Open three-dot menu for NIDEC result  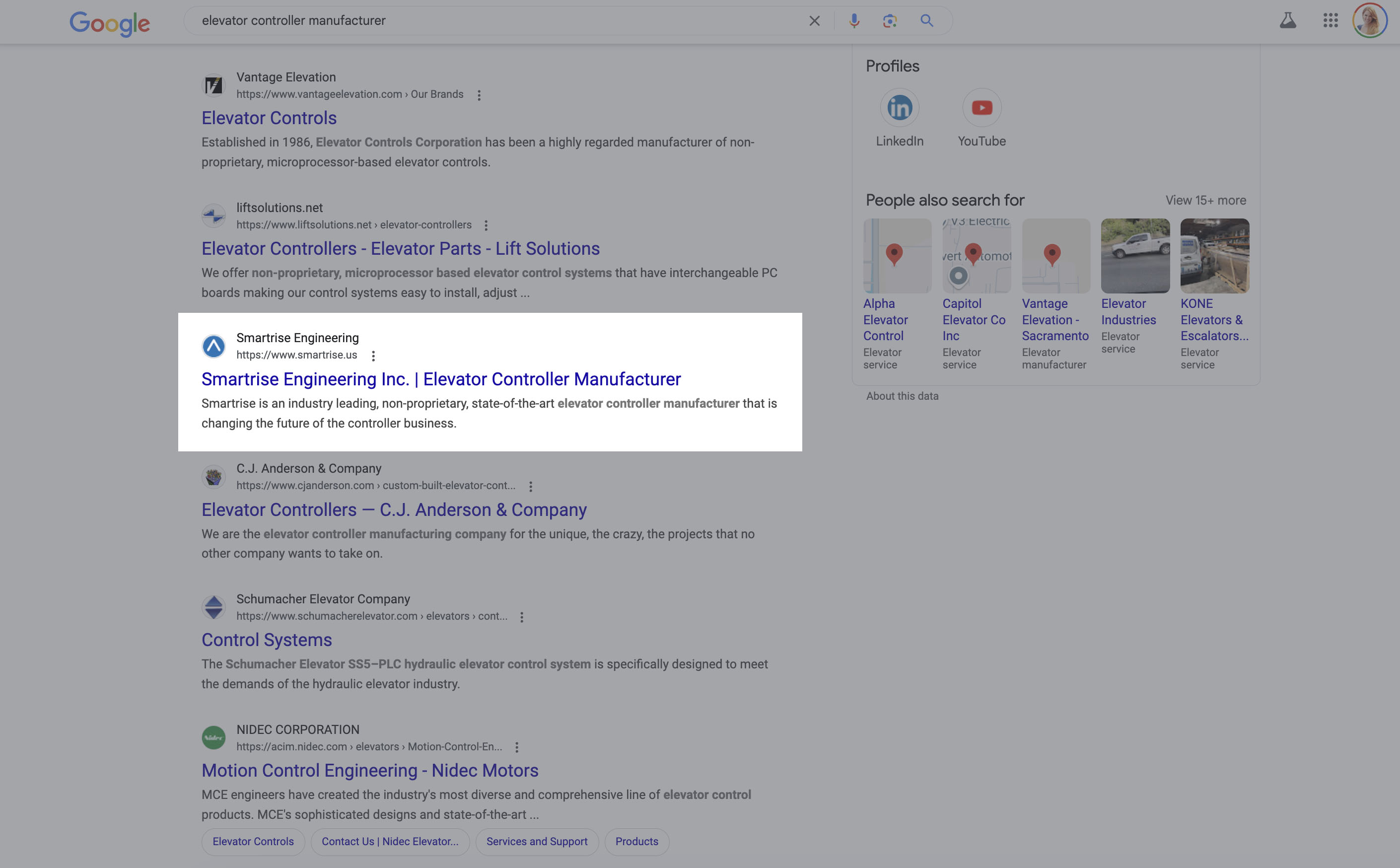516,747
